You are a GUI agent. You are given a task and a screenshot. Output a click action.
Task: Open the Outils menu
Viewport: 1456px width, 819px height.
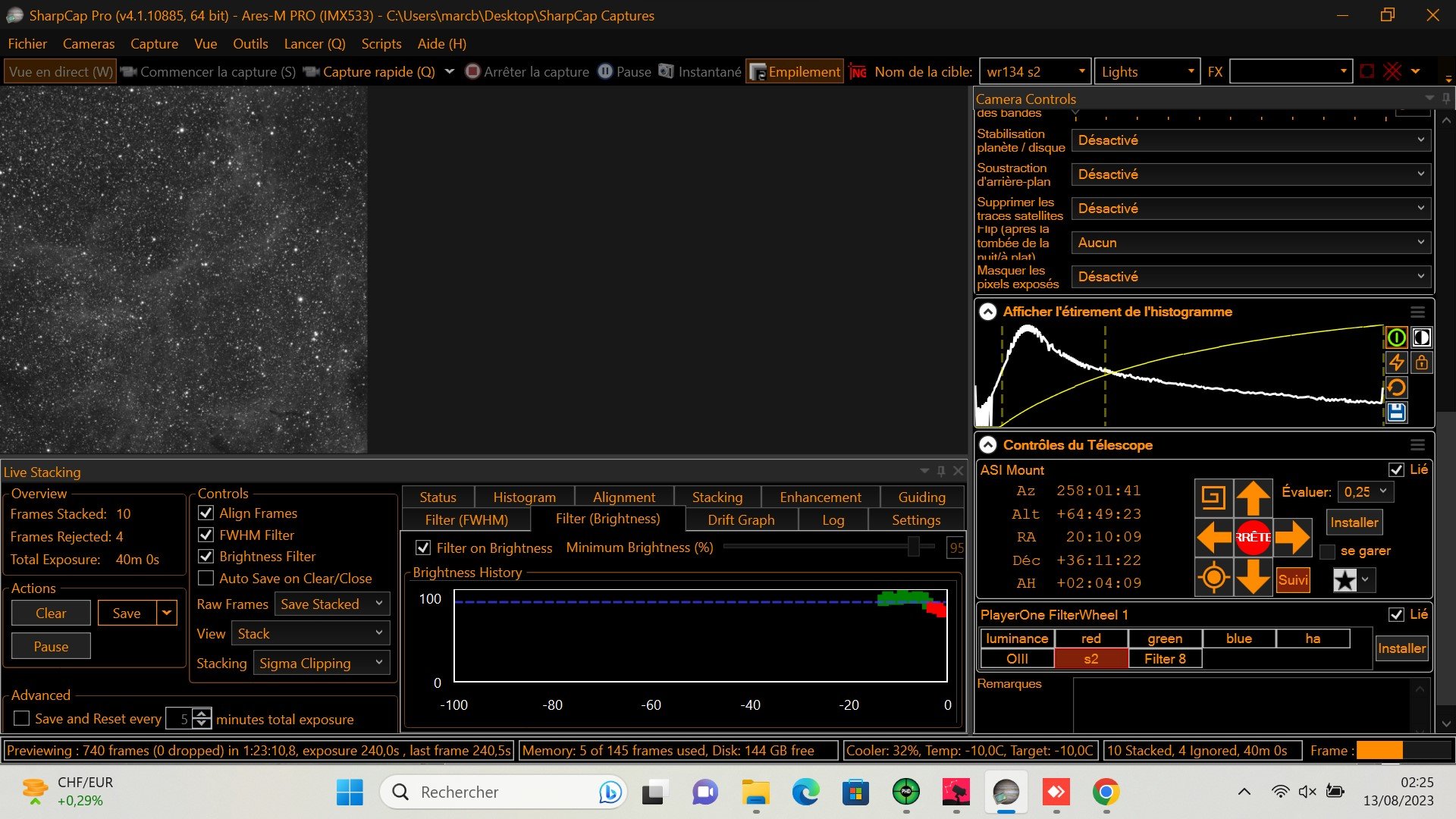tap(250, 43)
